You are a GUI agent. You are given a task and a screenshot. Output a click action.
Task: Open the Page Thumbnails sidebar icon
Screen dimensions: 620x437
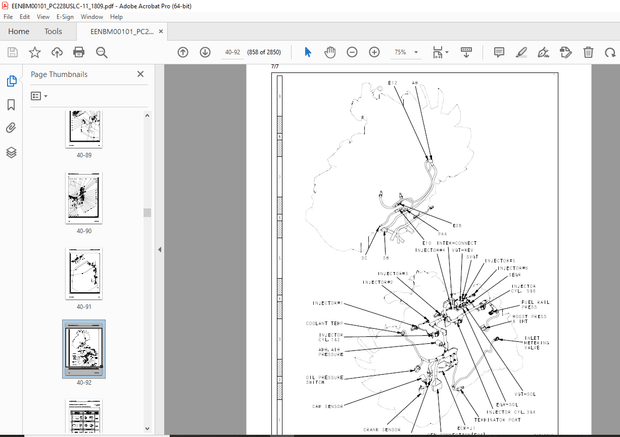click(x=11, y=81)
